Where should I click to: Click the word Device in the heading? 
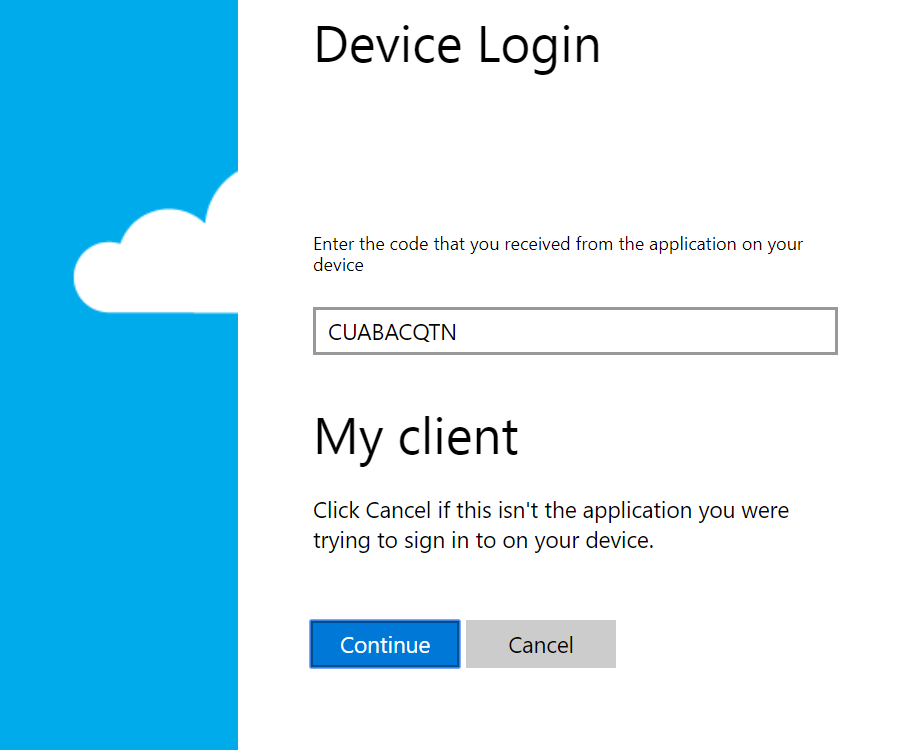pyautogui.click(x=388, y=45)
